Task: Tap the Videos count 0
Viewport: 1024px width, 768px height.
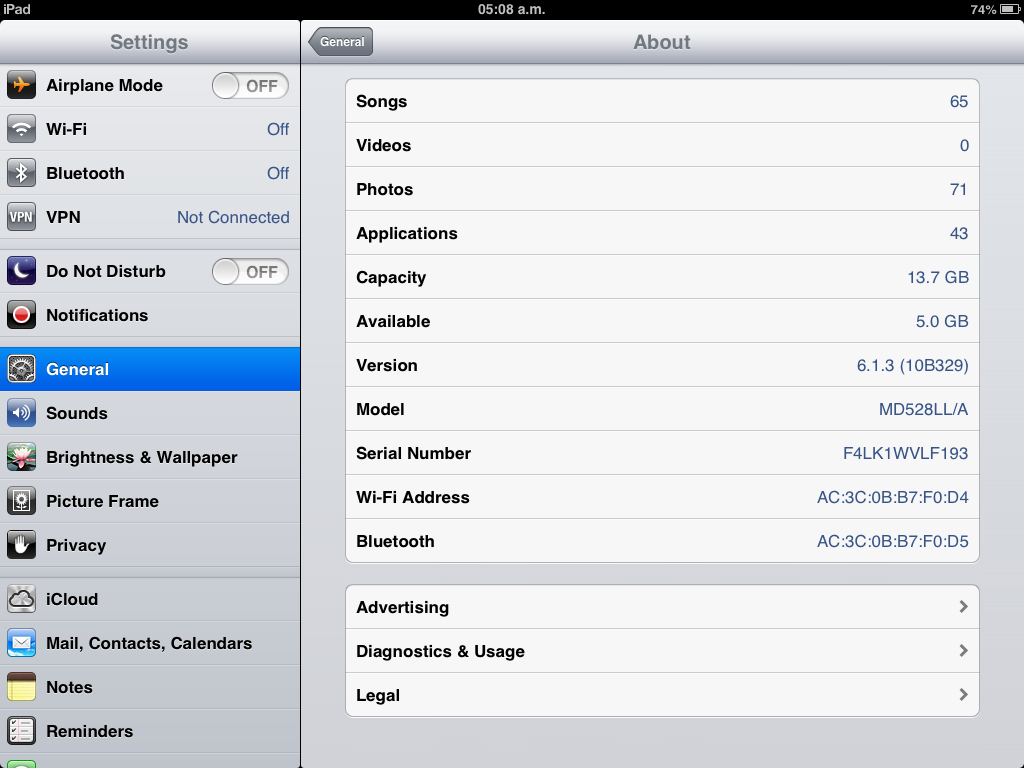Action: click(x=964, y=146)
